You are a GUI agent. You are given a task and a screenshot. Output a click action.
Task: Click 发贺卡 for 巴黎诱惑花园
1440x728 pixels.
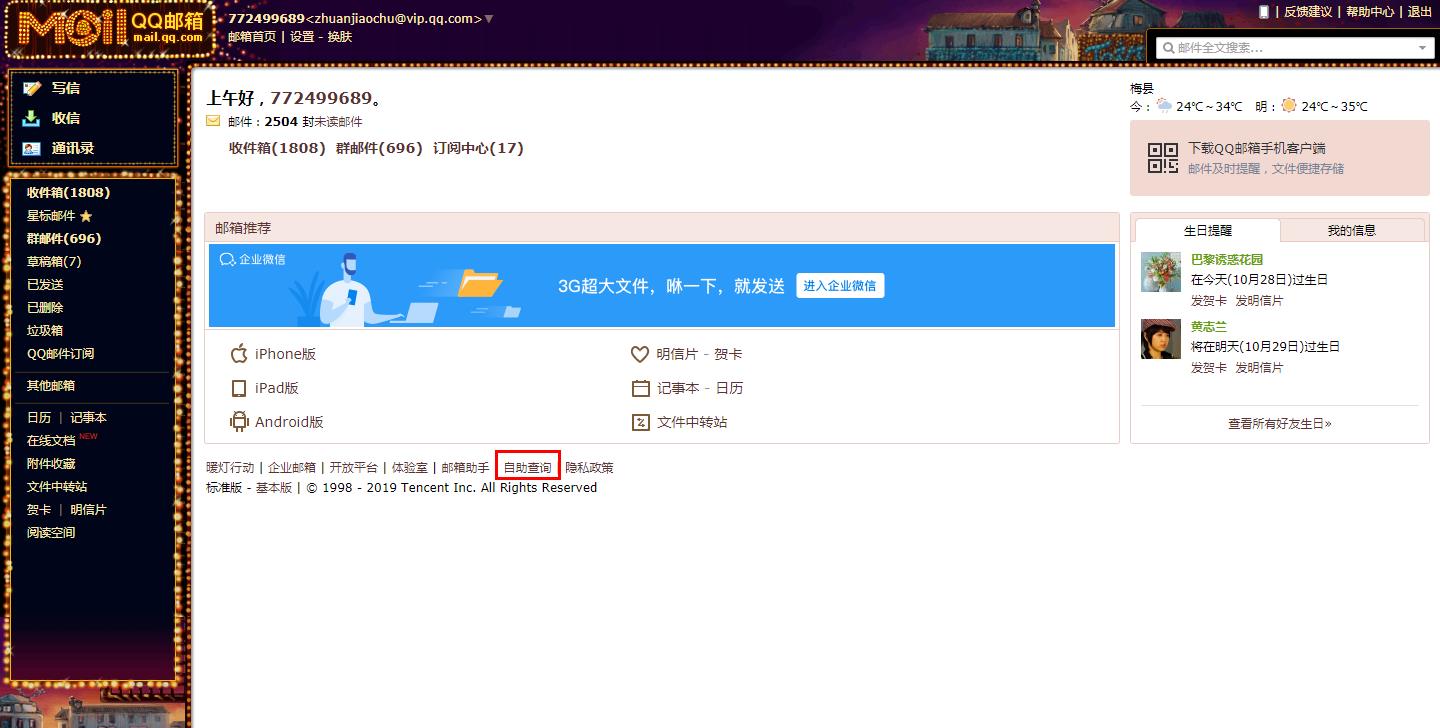(1208, 300)
